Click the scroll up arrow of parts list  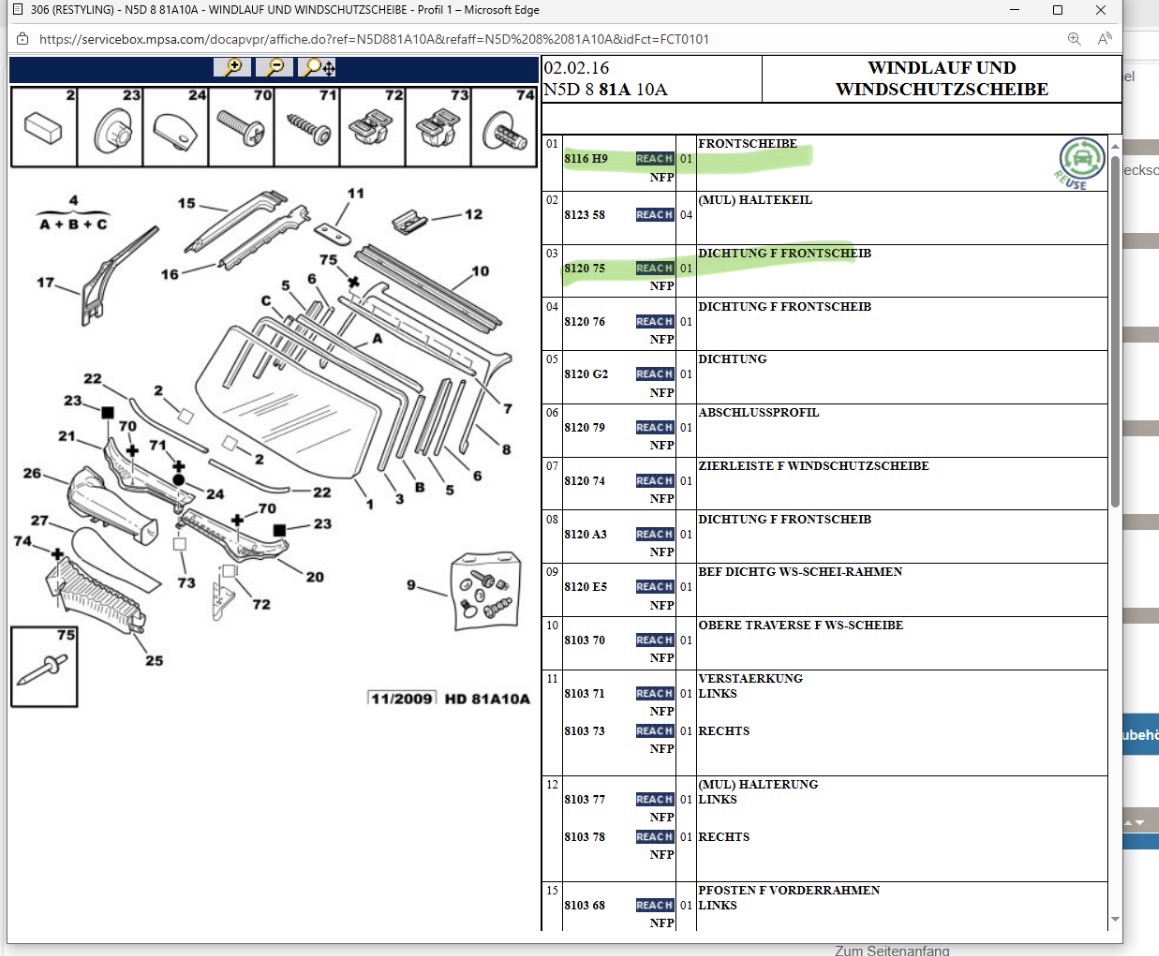click(x=1115, y=146)
